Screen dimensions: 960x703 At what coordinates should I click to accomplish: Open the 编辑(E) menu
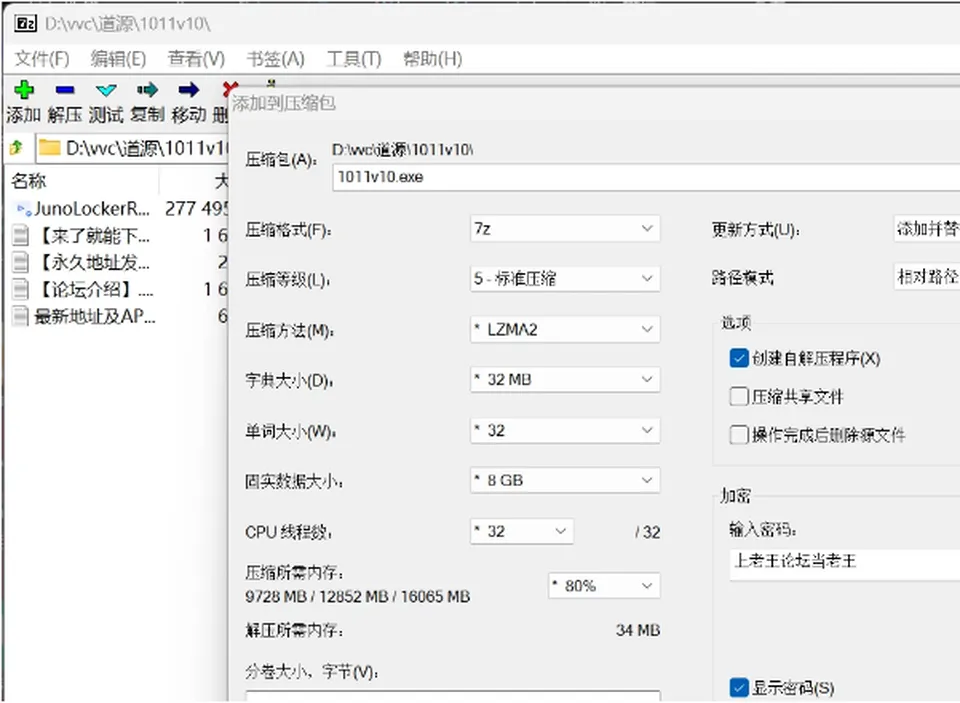[x=118, y=59]
